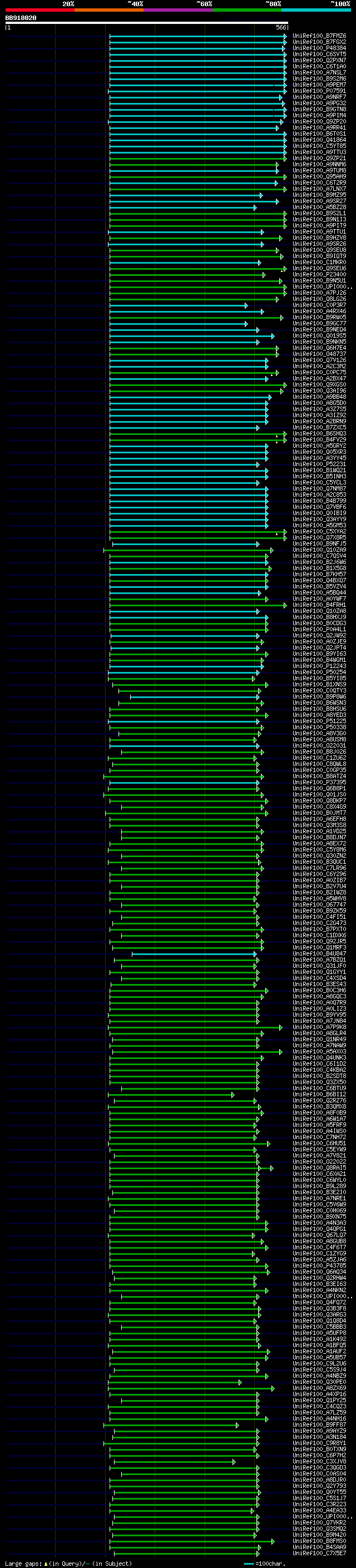Image resolution: width=356 pixels, height=1568 pixels.
Task: Select the UniRef100_A6EFH8 entry
Action: (319, 819)
